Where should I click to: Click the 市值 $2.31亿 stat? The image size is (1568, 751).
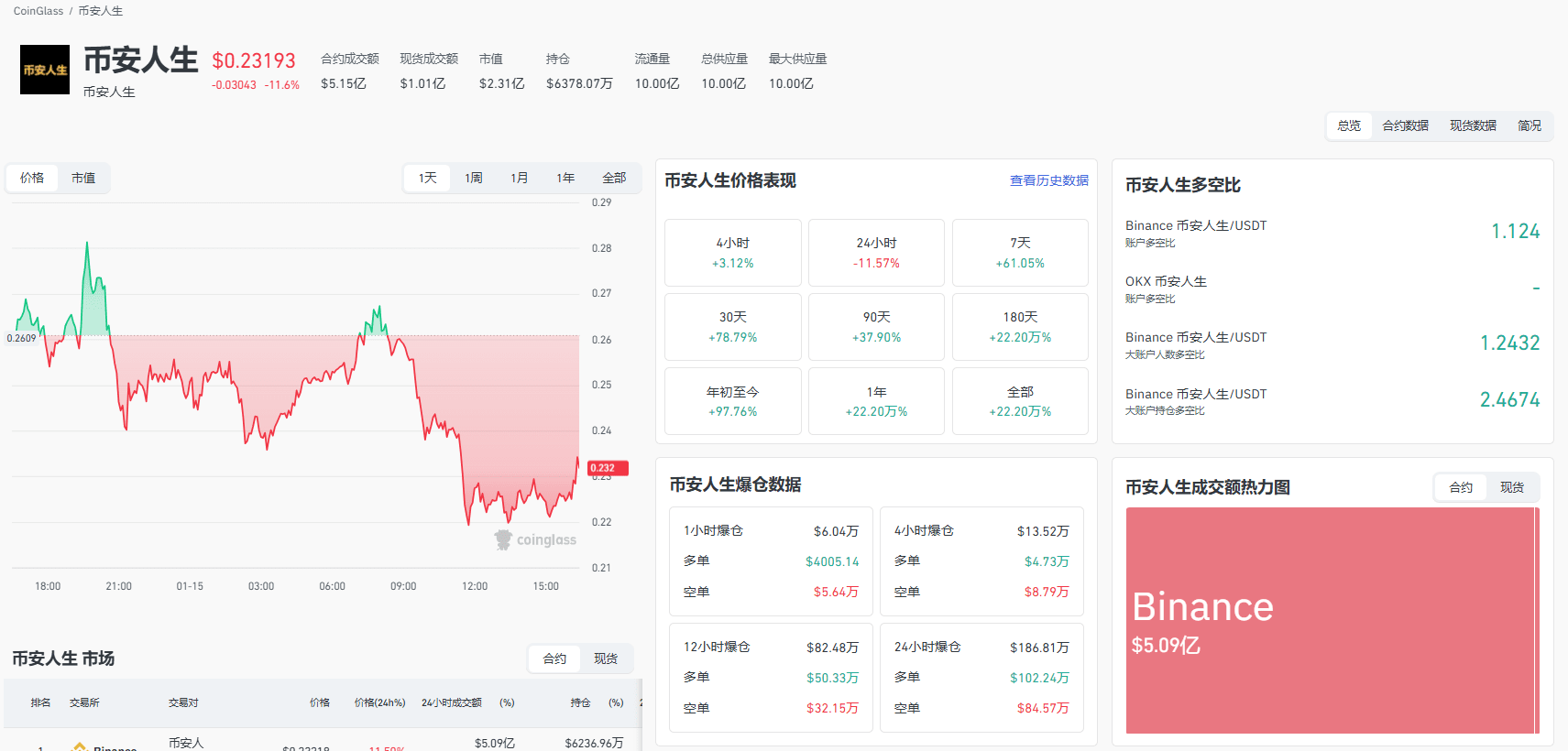[501, 71]
